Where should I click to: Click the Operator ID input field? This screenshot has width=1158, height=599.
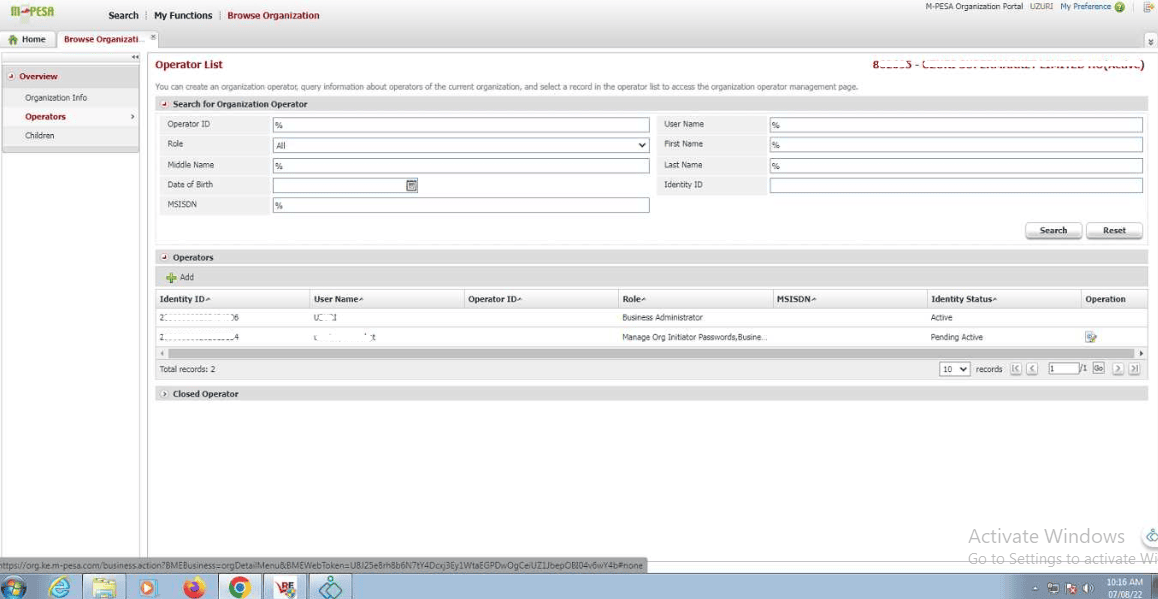(460, 125)
